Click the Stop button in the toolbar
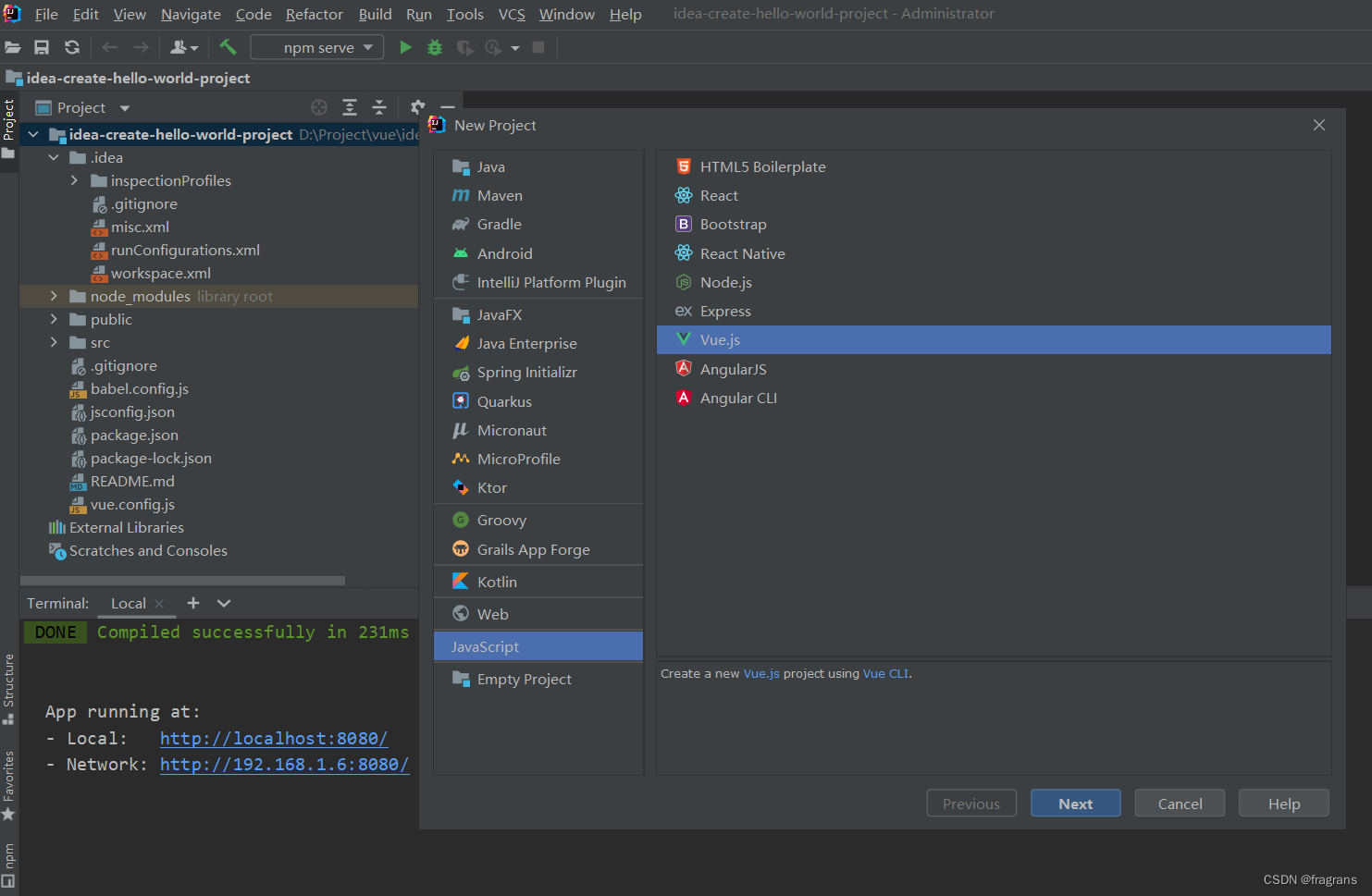Viewport: 1372px width, 896px height. [539, 46]
